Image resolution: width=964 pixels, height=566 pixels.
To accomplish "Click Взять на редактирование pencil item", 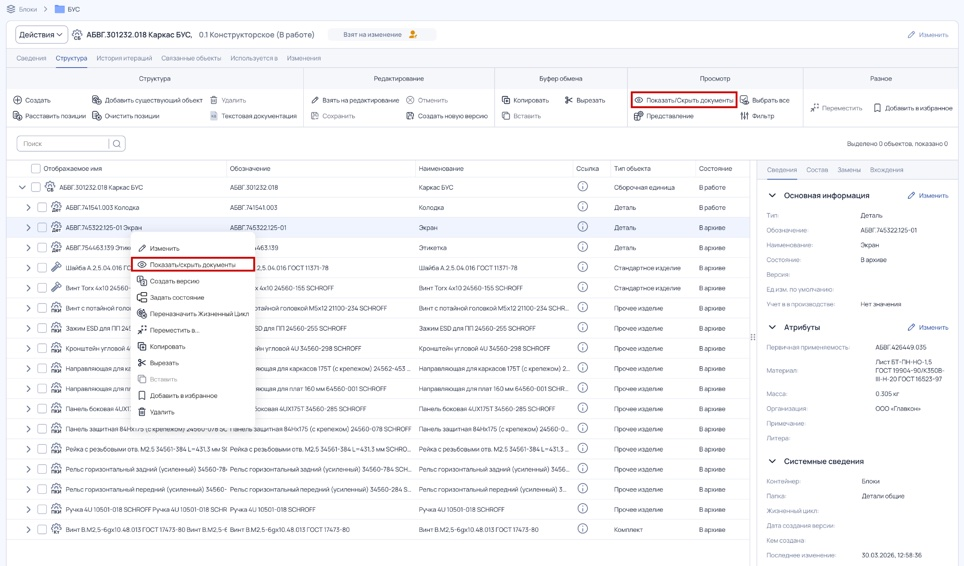I will click(x=355, y=100).
